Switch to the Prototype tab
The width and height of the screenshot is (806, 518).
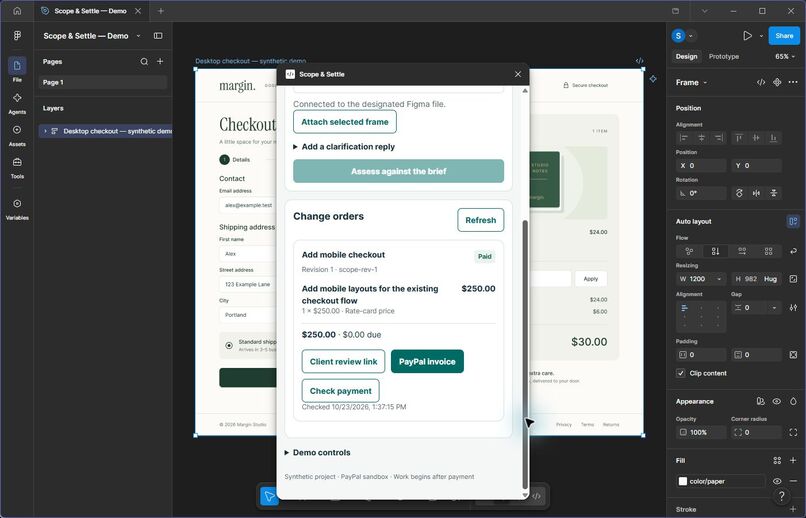click(x=724, y=57)
